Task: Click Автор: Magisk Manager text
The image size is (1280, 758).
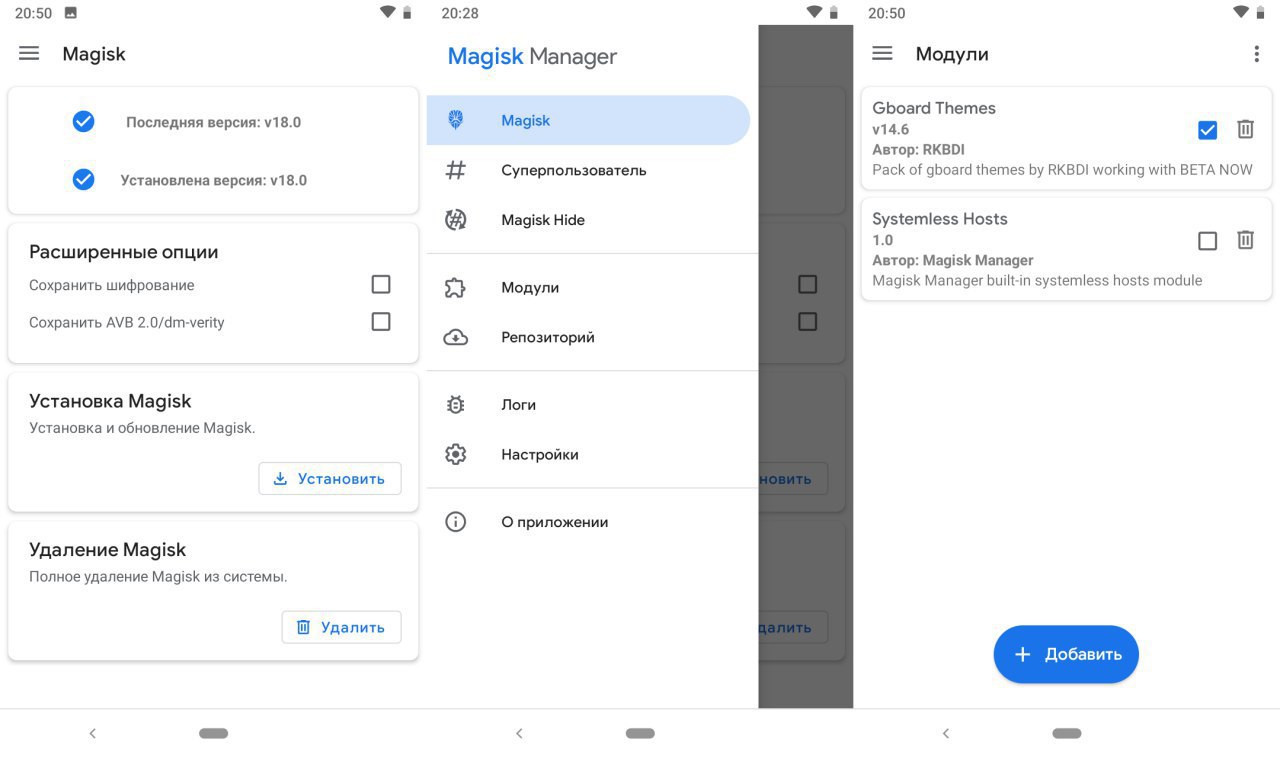Action: coord(953,260)
